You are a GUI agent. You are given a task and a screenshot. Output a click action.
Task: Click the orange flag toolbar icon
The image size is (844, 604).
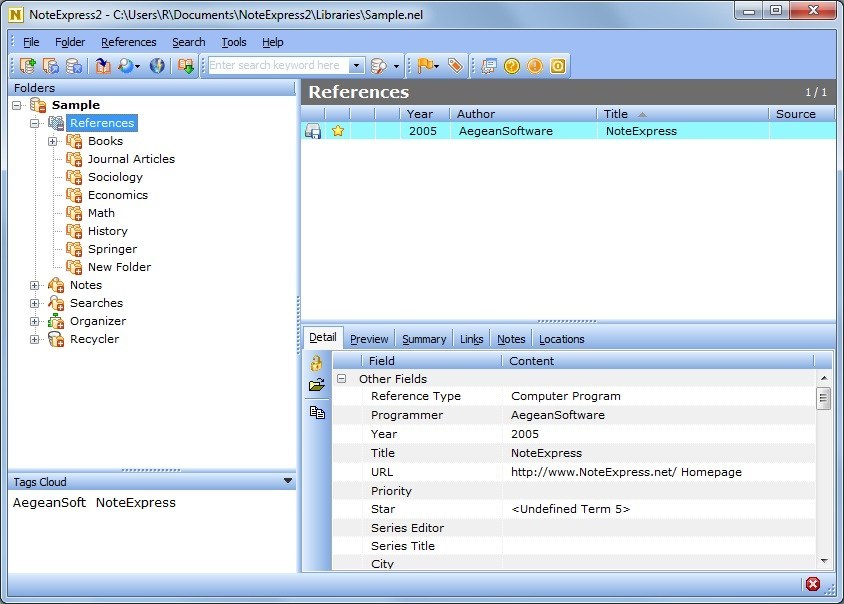[x=425, y=66]
